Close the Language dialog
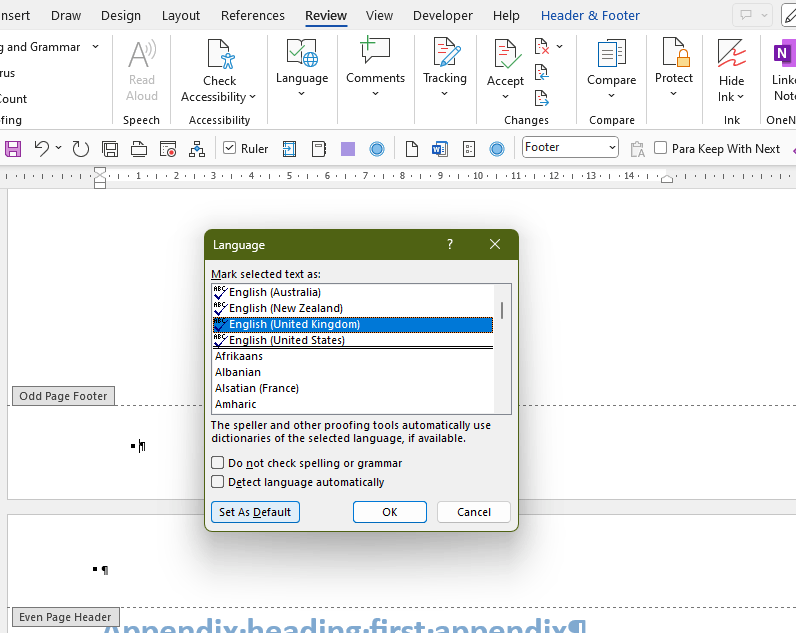 (x=495, y=245)
